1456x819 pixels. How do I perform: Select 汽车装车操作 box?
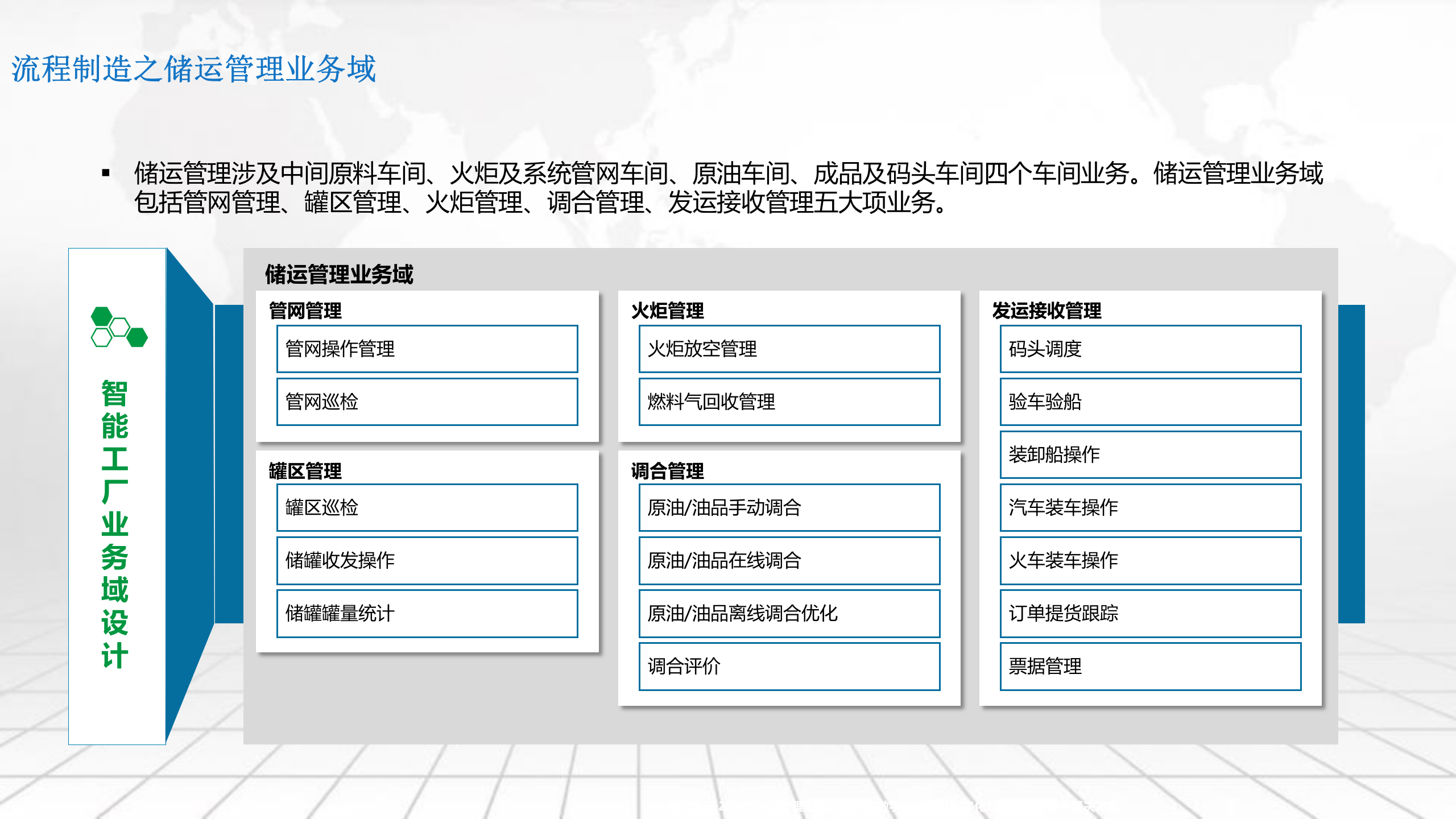click(x=1150, y=507)
